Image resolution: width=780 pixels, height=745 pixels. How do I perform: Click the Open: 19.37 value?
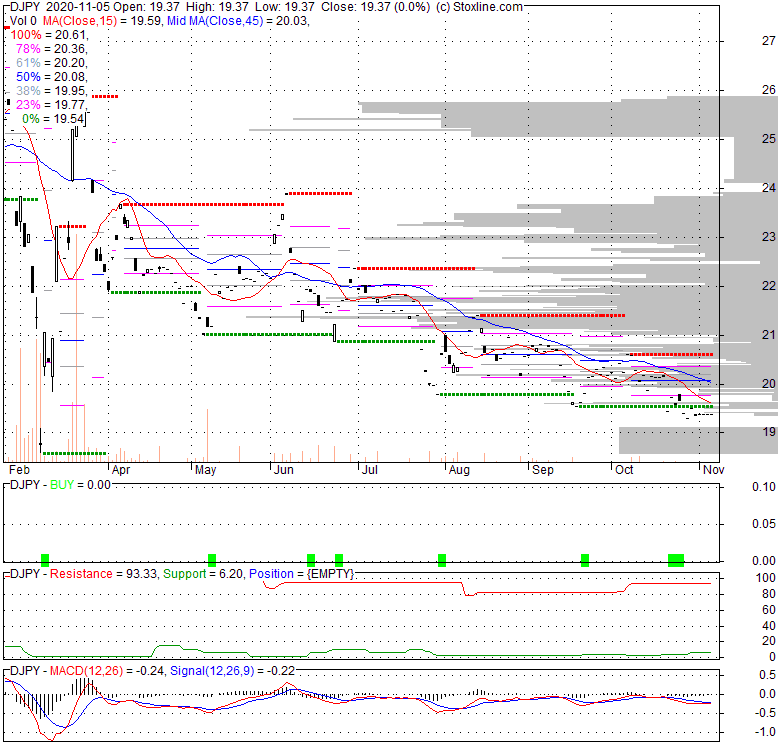[x=146, y=7]
